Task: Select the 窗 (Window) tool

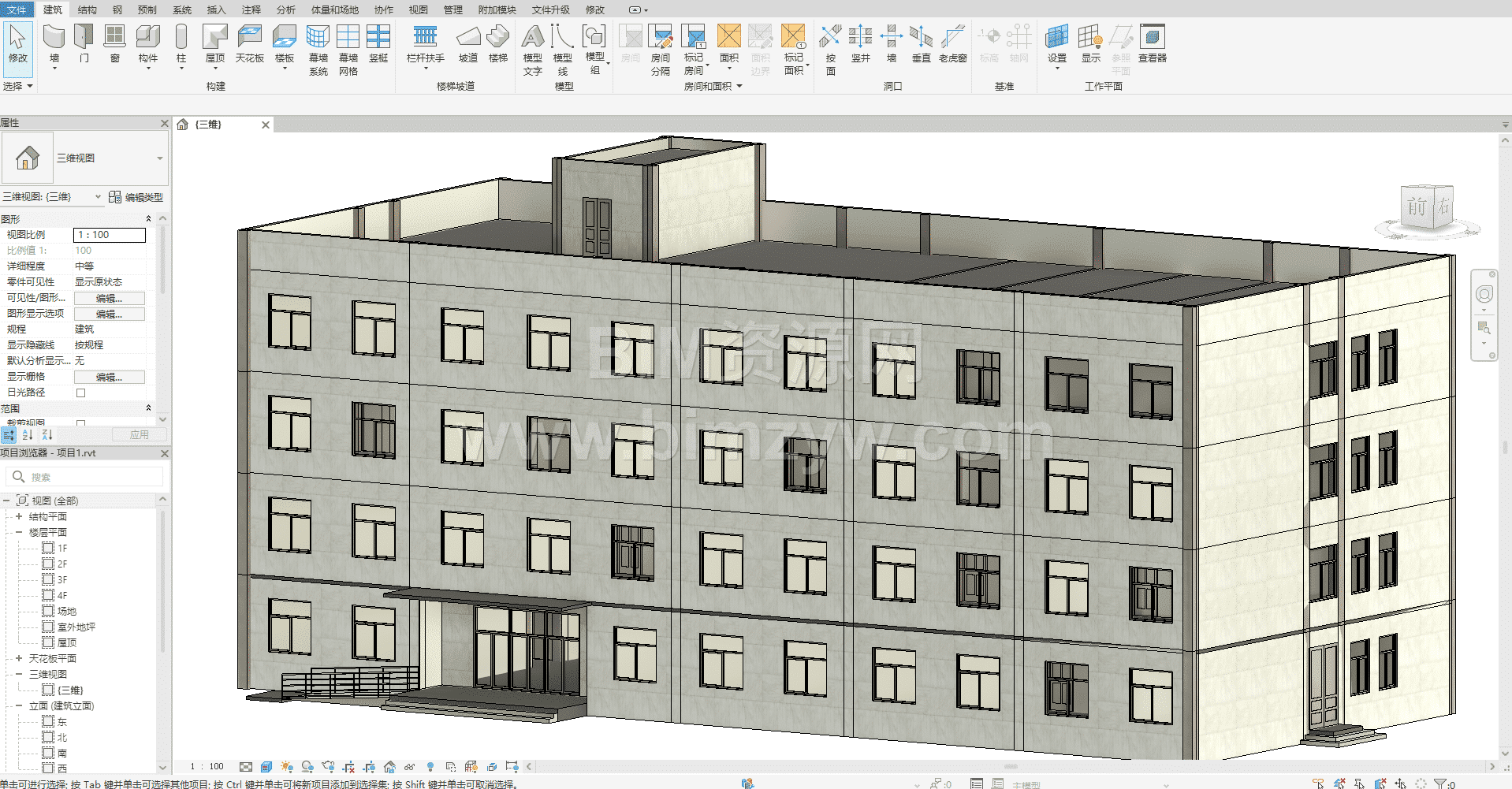Action: (115, 44)
